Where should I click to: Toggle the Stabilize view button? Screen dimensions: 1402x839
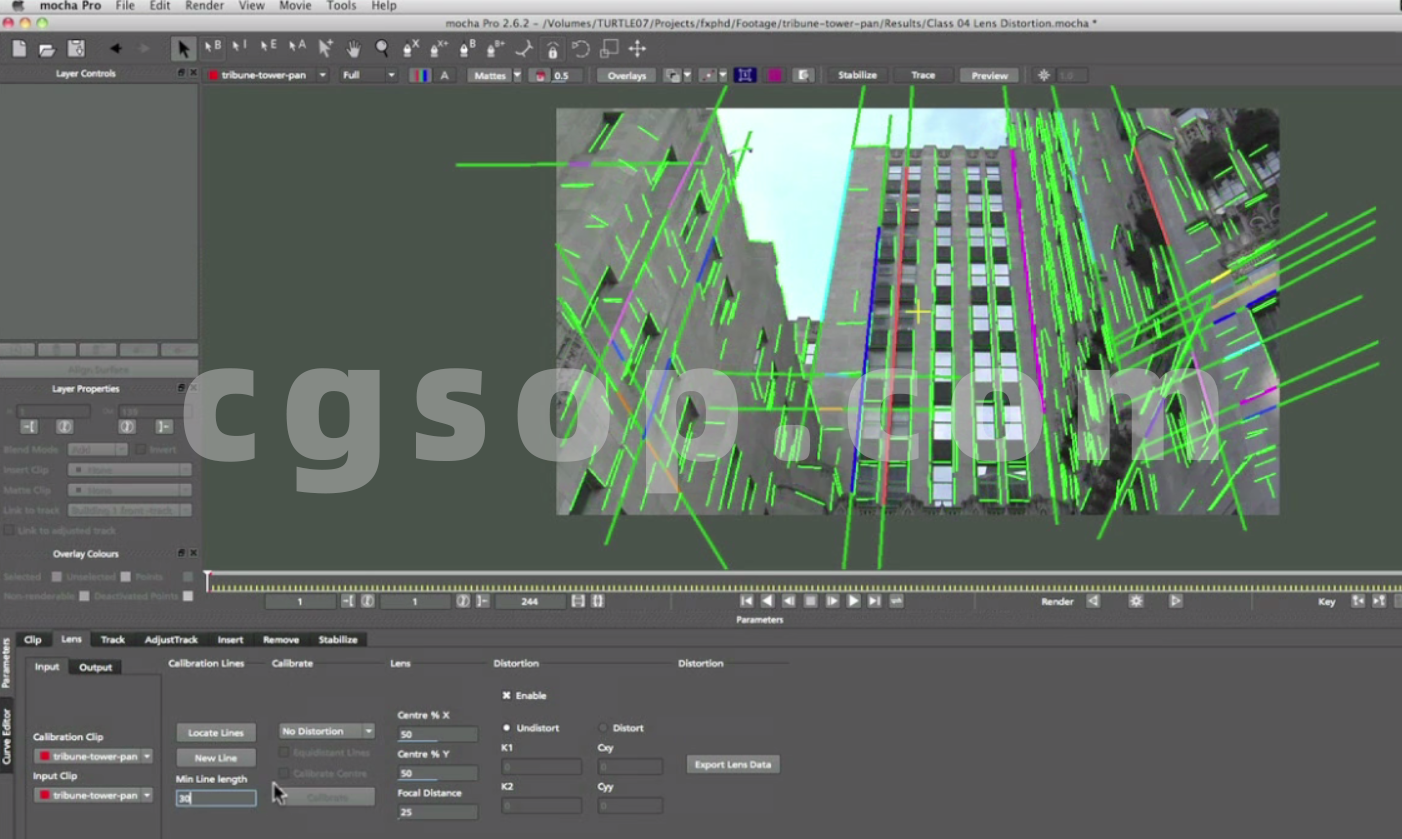click(x=857, y=75)
